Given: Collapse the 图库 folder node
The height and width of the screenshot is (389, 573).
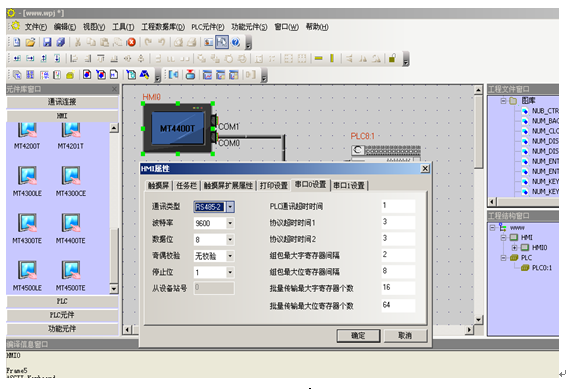Looking at the screenshot, I should coord(503,101).
